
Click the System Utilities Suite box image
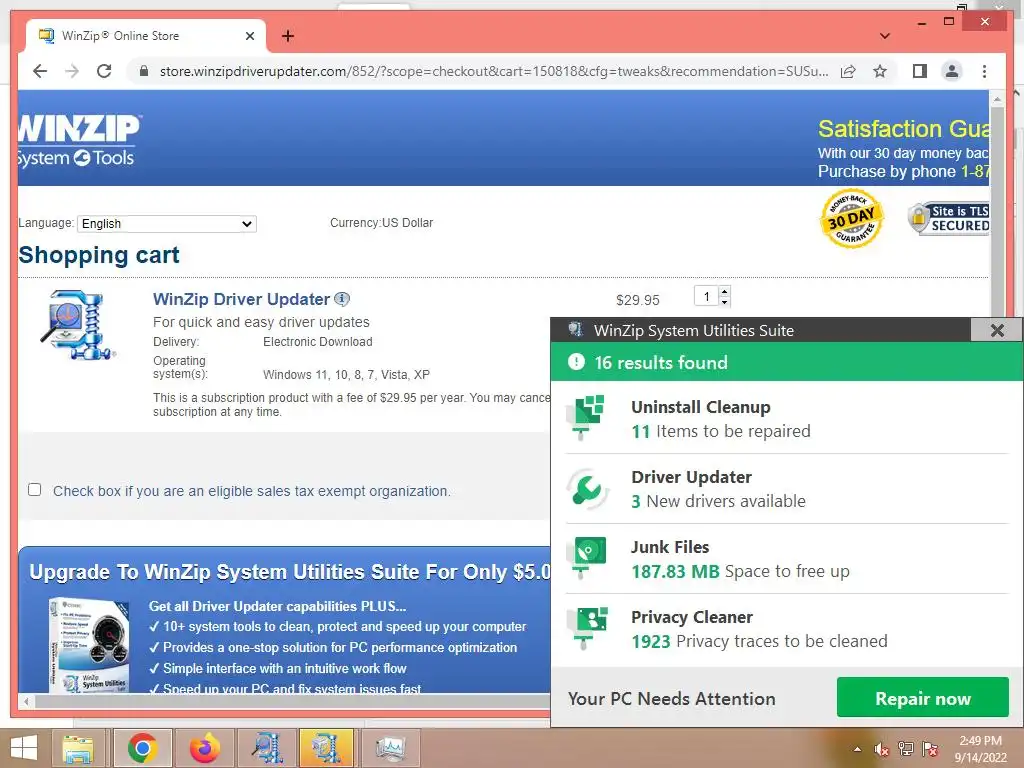(x=89, y=645)
